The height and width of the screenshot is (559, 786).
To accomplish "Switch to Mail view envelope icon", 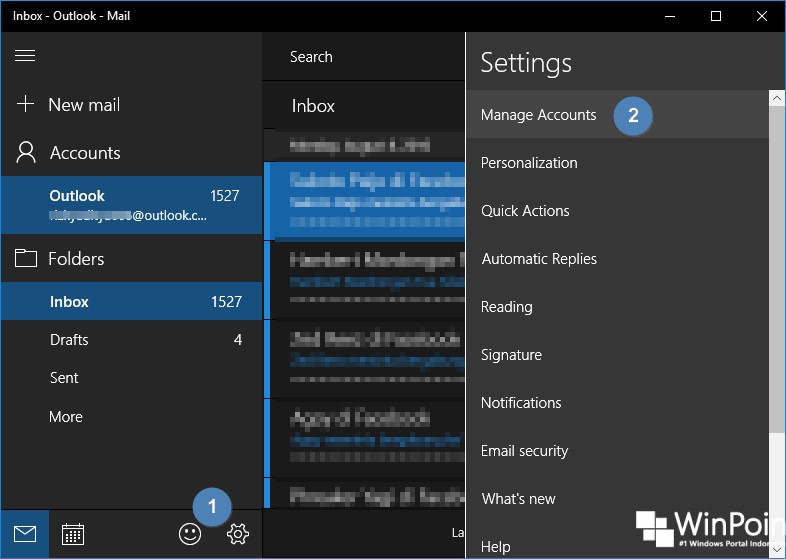I will 25,534.
